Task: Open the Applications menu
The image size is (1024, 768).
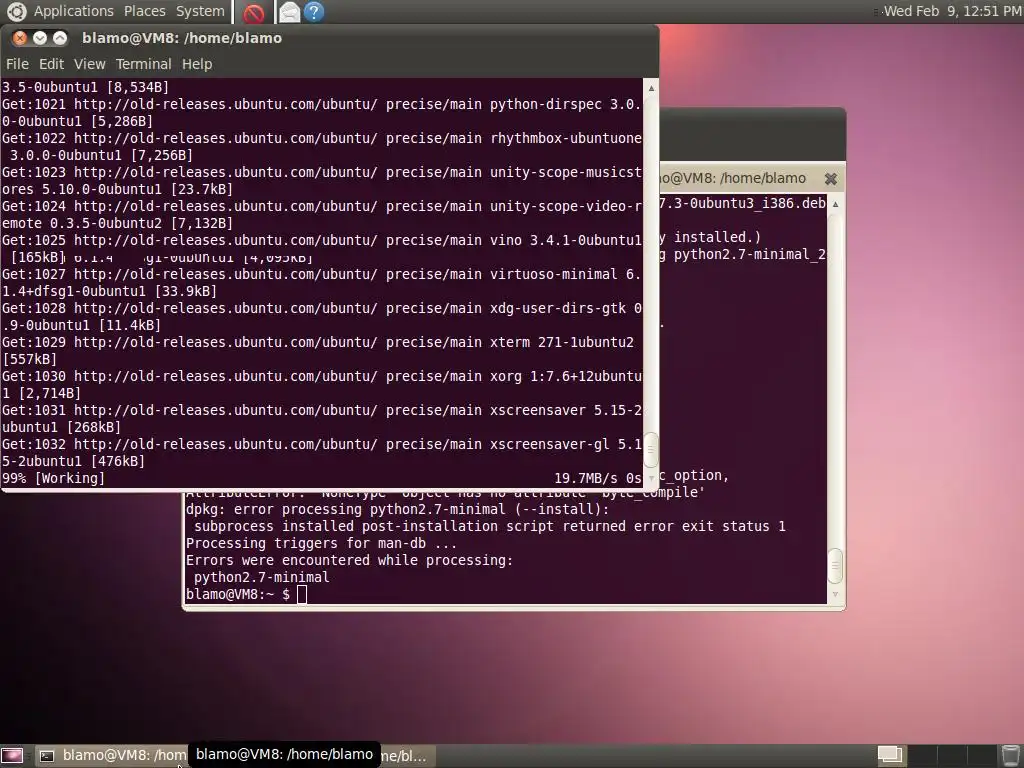Action: (x=74, y=11)
